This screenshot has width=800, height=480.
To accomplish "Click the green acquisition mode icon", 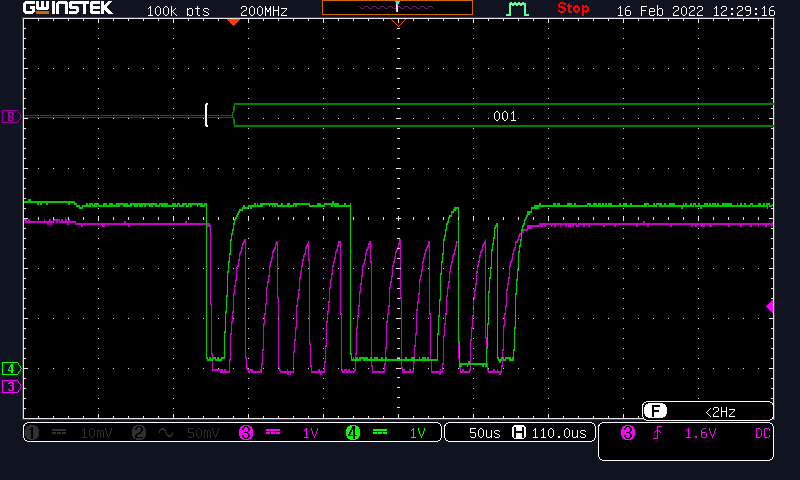I will [x=517, y=9].
